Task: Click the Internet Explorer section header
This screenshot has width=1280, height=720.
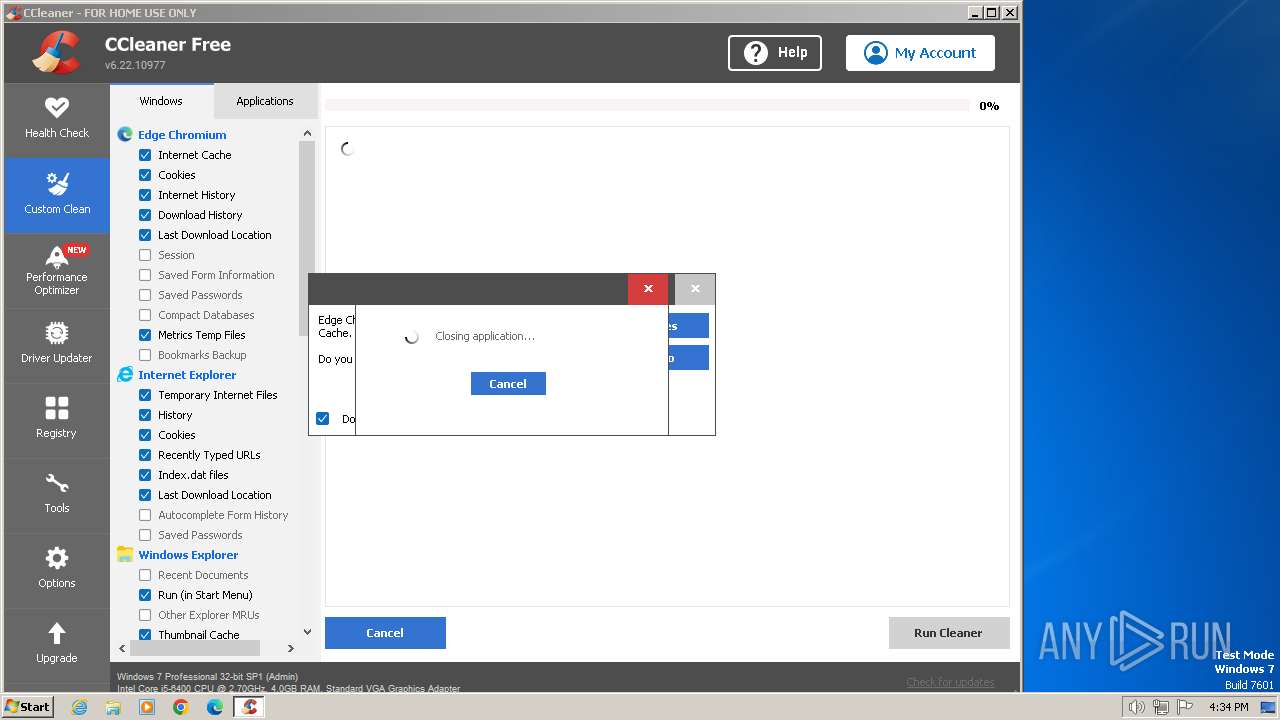Action: point(187,375)
